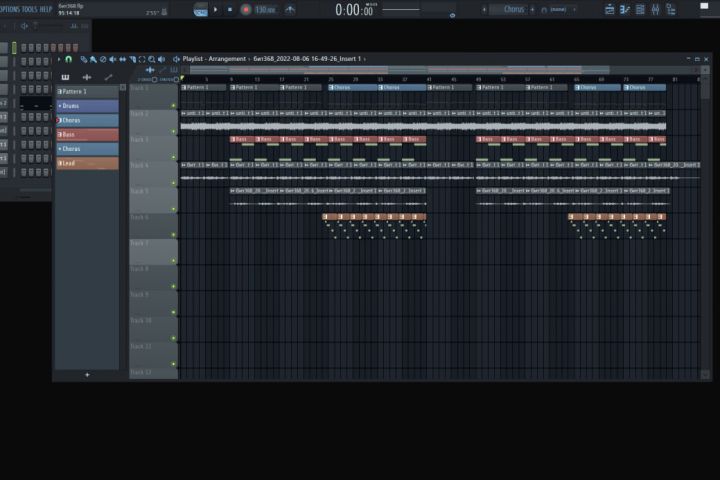Select the Lead pattern in picker

pos(87,163)
